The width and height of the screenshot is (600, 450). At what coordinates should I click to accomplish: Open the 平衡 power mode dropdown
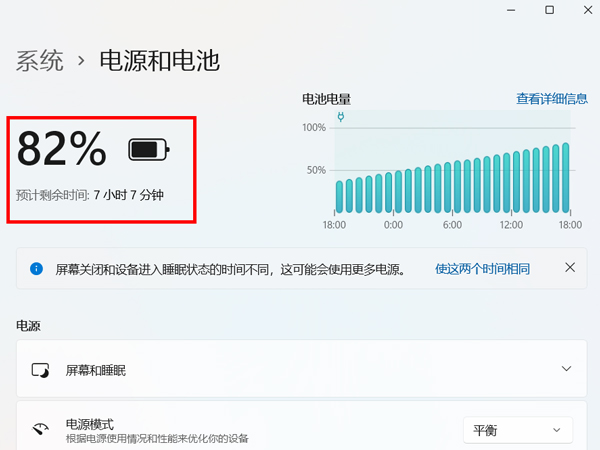pyautogui.click(x=517, y=430)
